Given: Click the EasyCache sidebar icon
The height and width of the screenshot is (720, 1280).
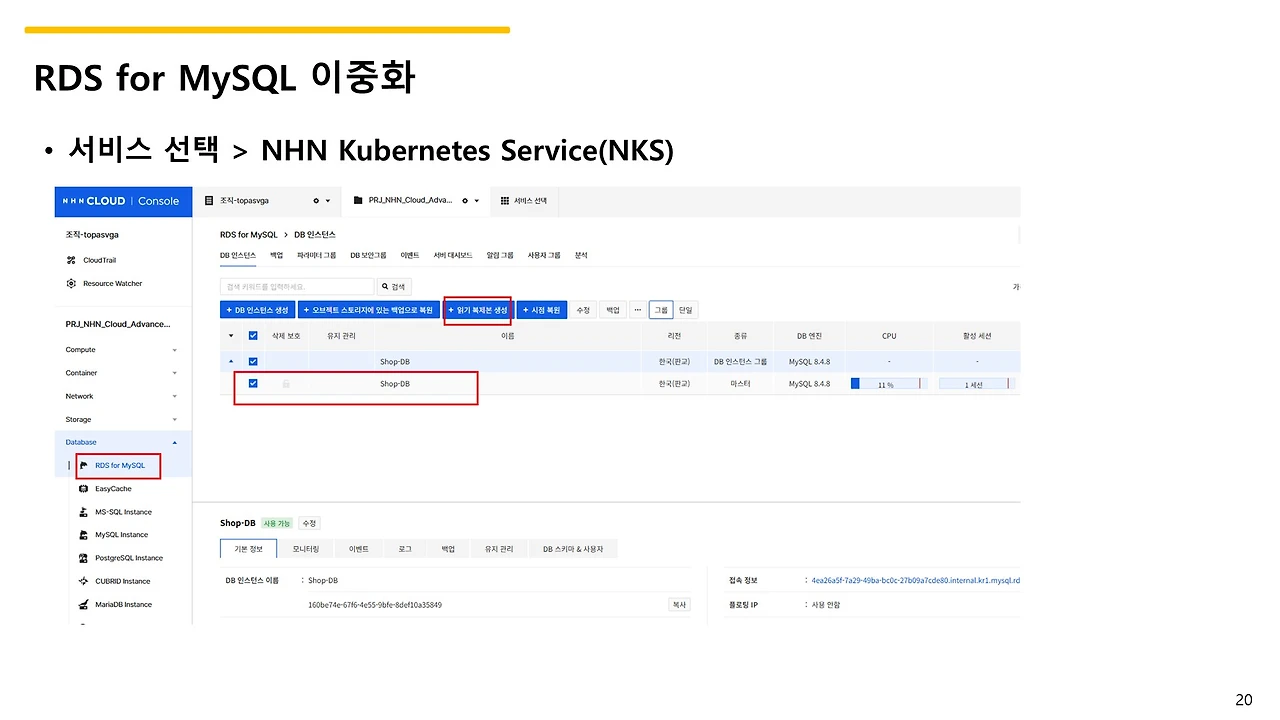Looking at the screenshot, I should [84, 489].
